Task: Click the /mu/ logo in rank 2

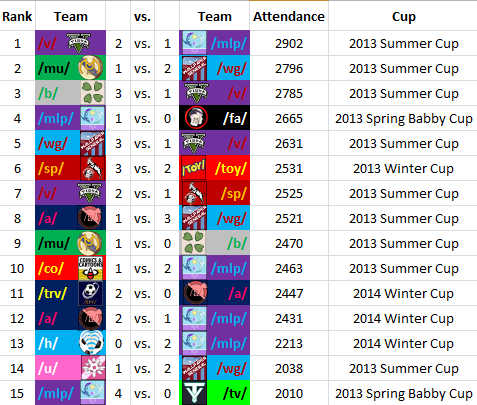Action: pyautogui.click(x=90, y=68)
